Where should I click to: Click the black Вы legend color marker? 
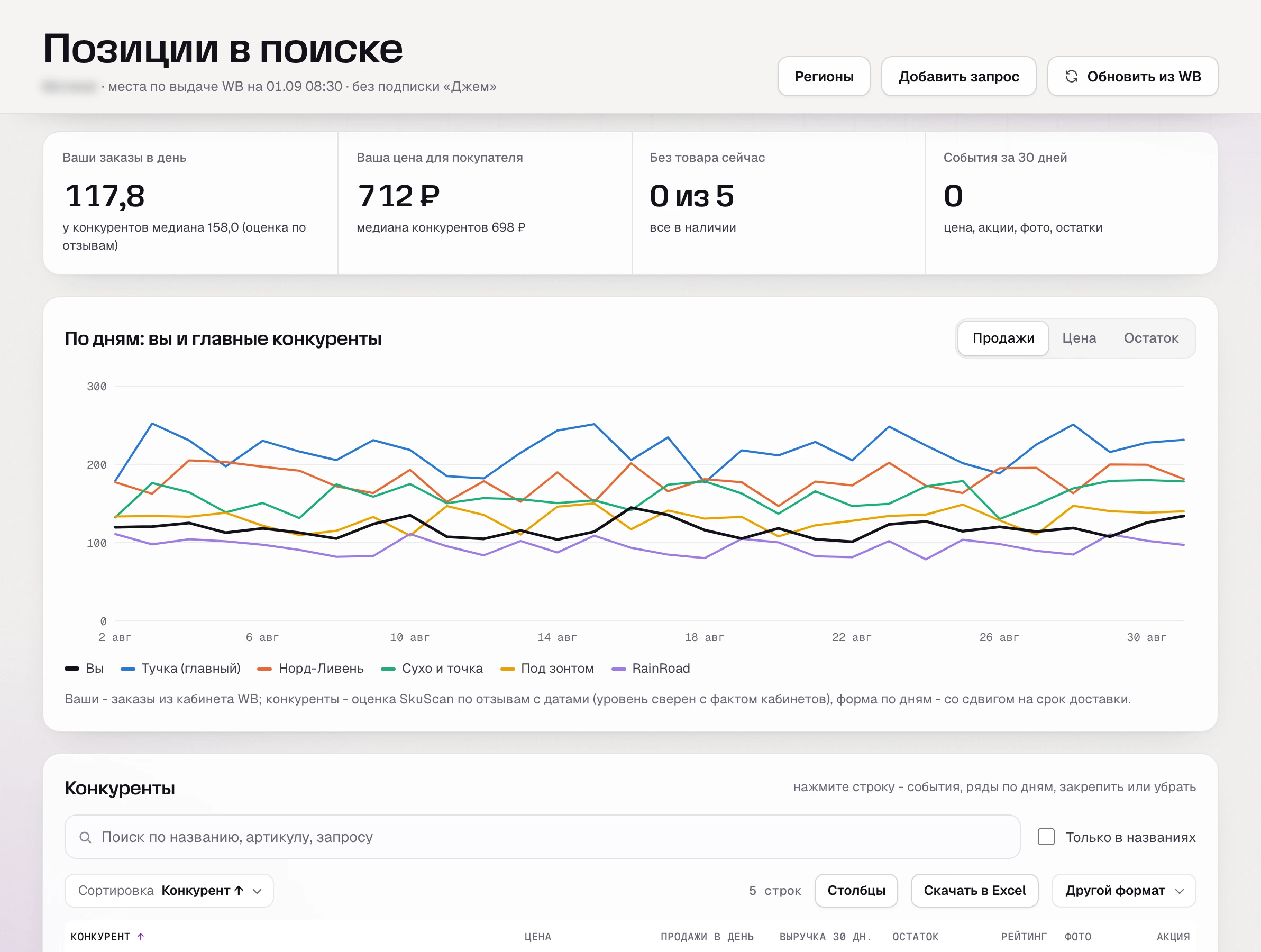[72, 669]
